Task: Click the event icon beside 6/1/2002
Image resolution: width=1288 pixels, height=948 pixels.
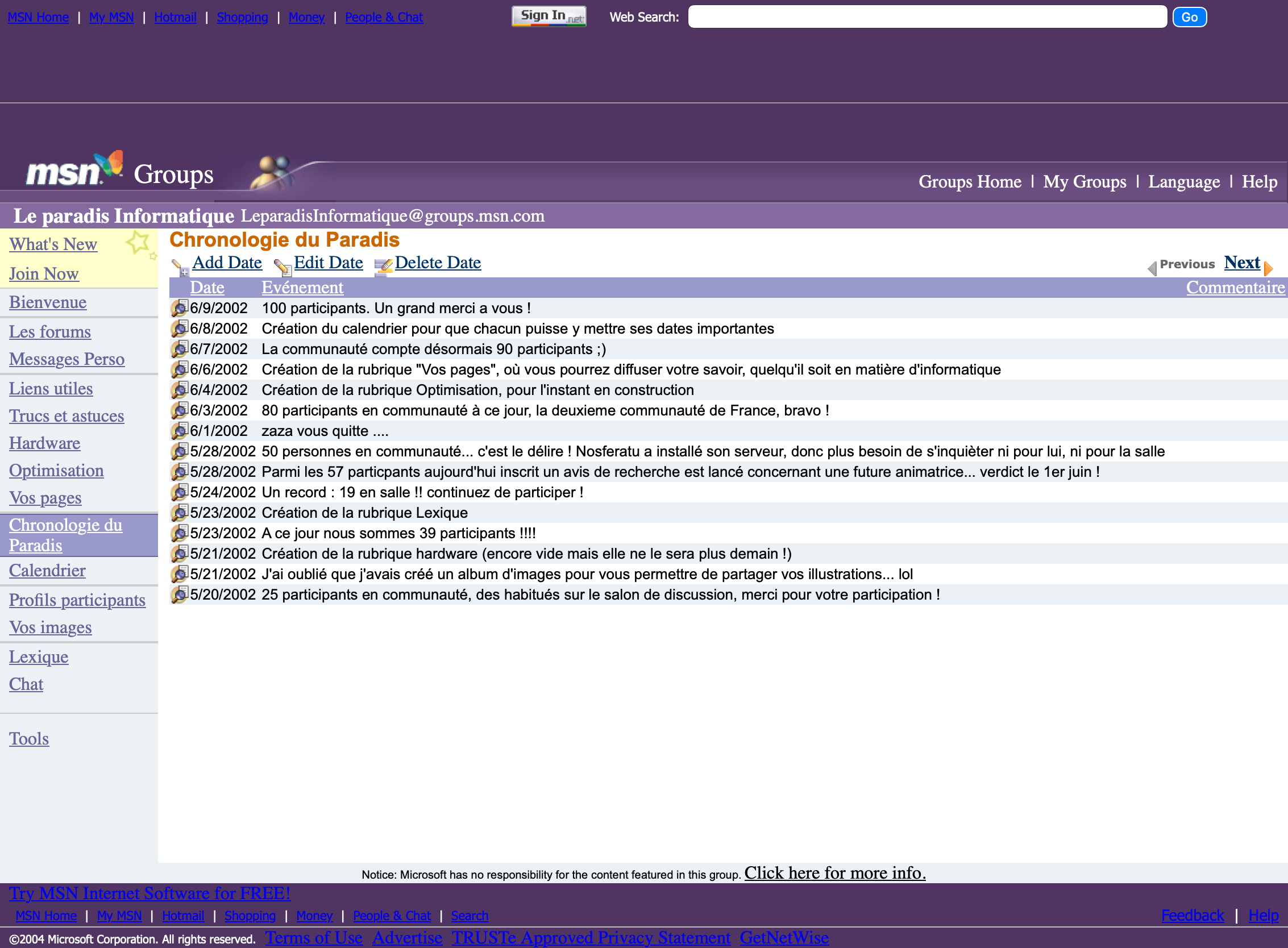Action: [x=180, y=431]
